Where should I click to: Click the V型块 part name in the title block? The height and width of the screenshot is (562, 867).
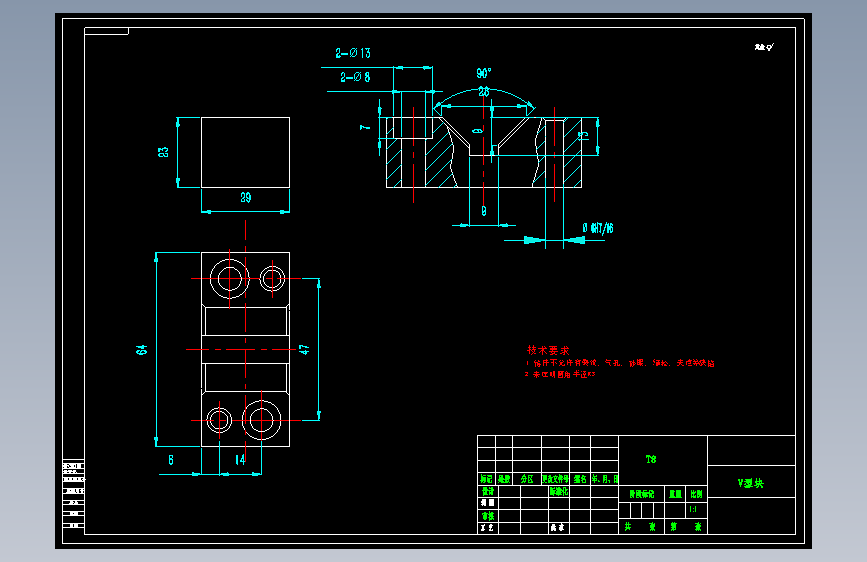(750, 483)
